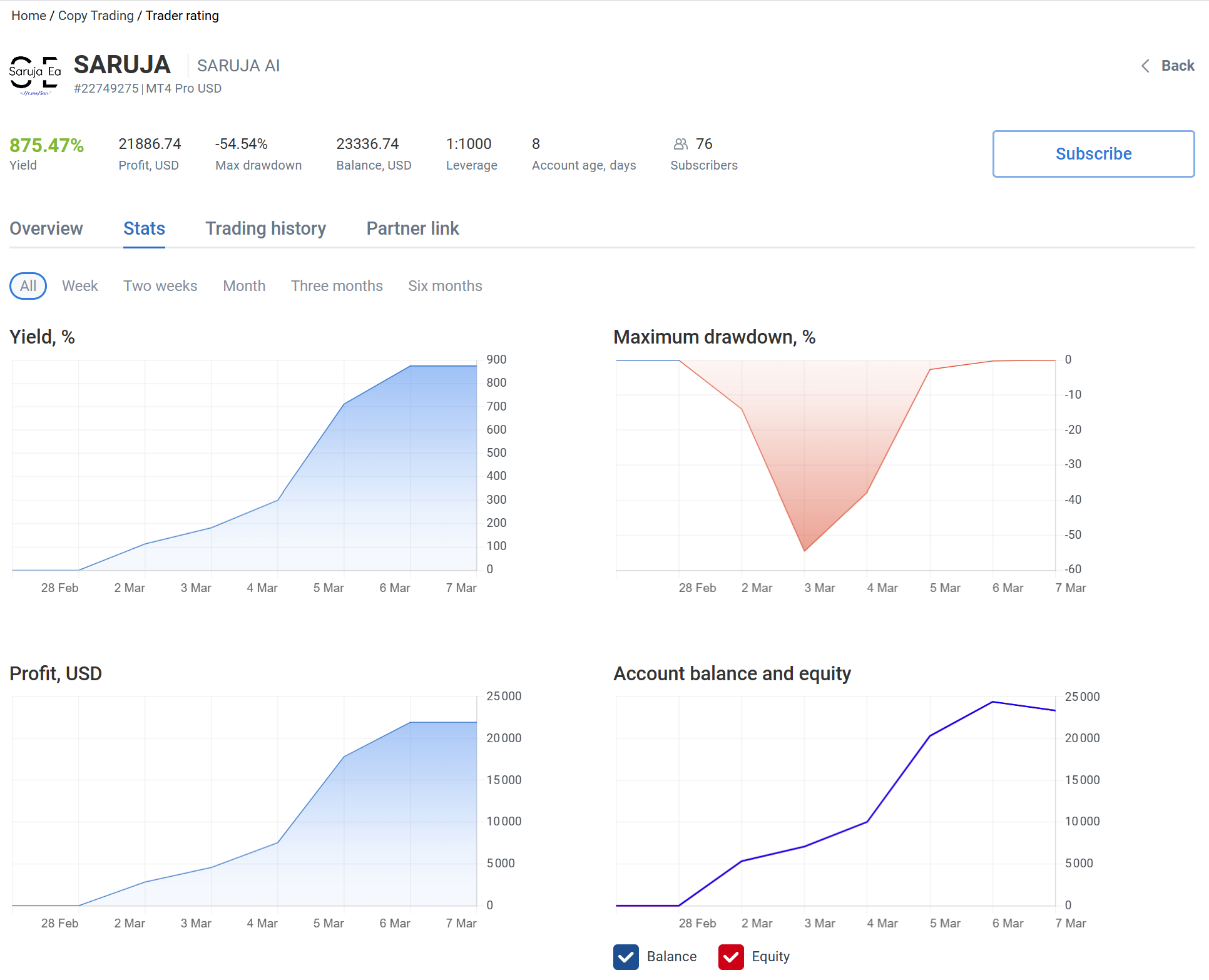The width and height of the screenshot is (1209, 980).
Task: Click the 875.47% yield value
Action: 46,145
